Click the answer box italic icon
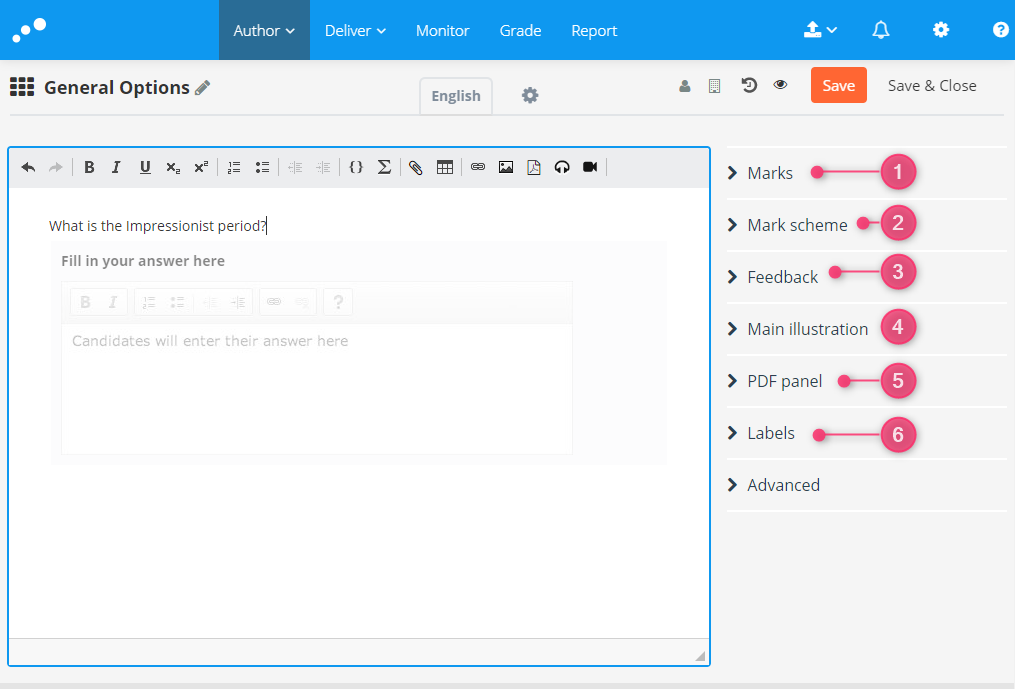This screenshot has width=1015, height=689. pyautogui.click(x=113, y=302)
